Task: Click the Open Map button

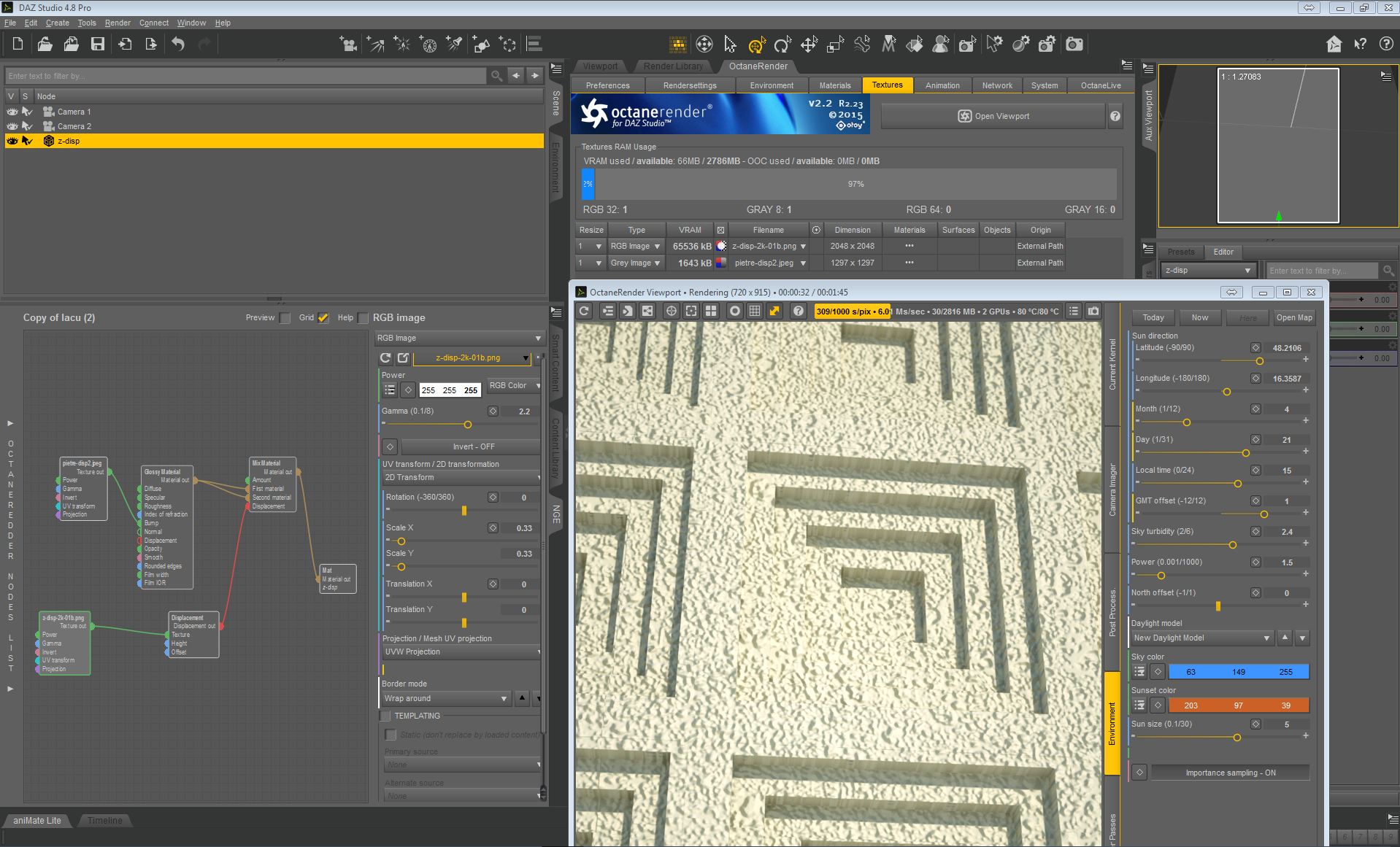Action: pyautogui.click(x=1294, y=317)
